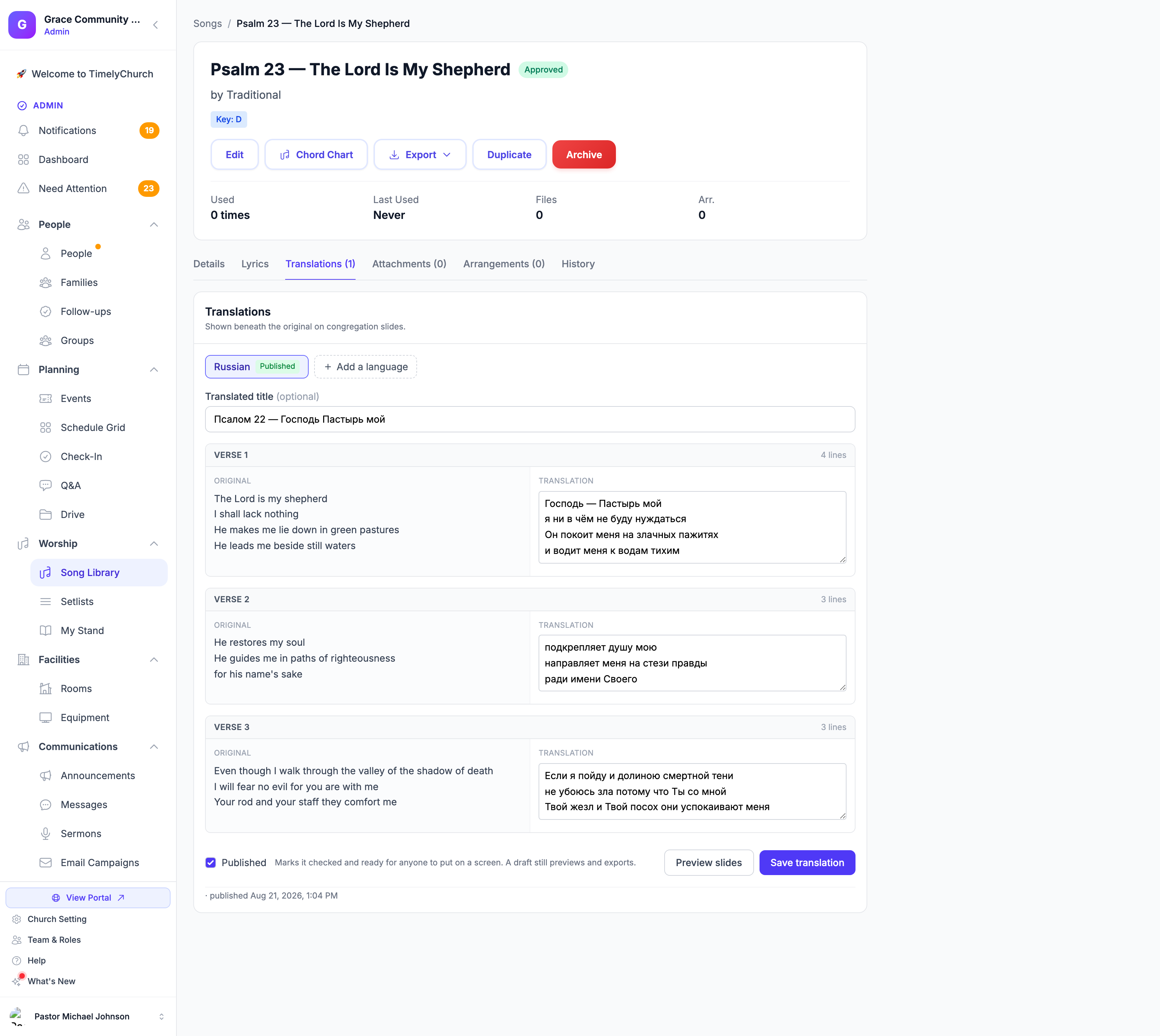Click the My Stand book icon
This screenshot has height=1036, width=1160.
pos(46,631)
